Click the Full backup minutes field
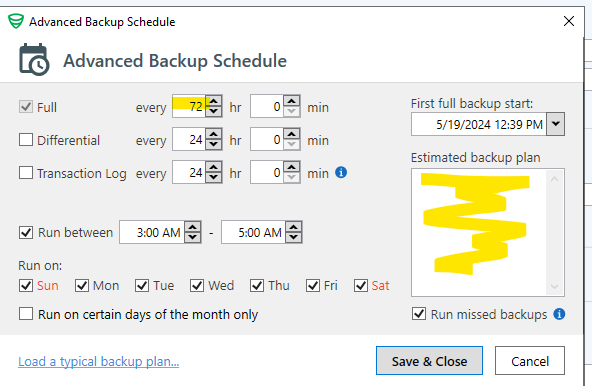This screenshot has height=386, width=592. (x=267, y=107)
